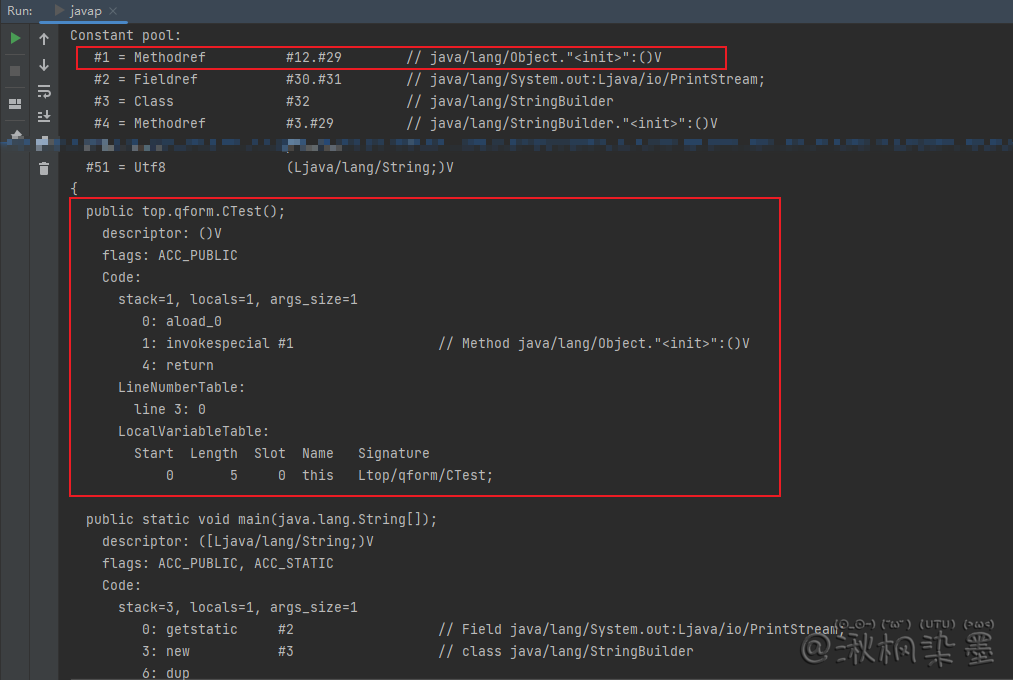Pin the current Run tab

(x=15, y=135)
